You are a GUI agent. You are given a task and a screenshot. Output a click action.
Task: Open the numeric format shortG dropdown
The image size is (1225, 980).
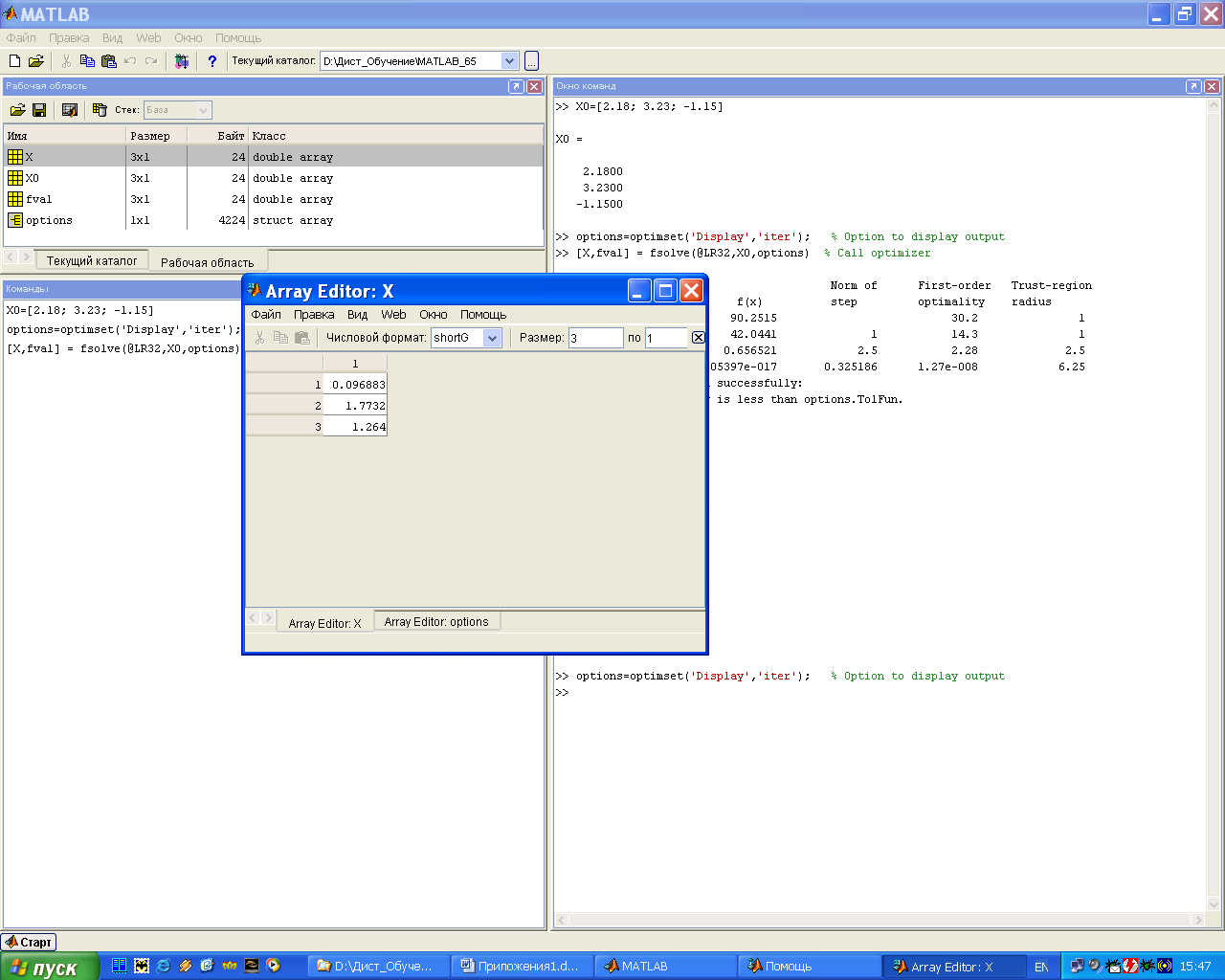(x=493, y=338)
